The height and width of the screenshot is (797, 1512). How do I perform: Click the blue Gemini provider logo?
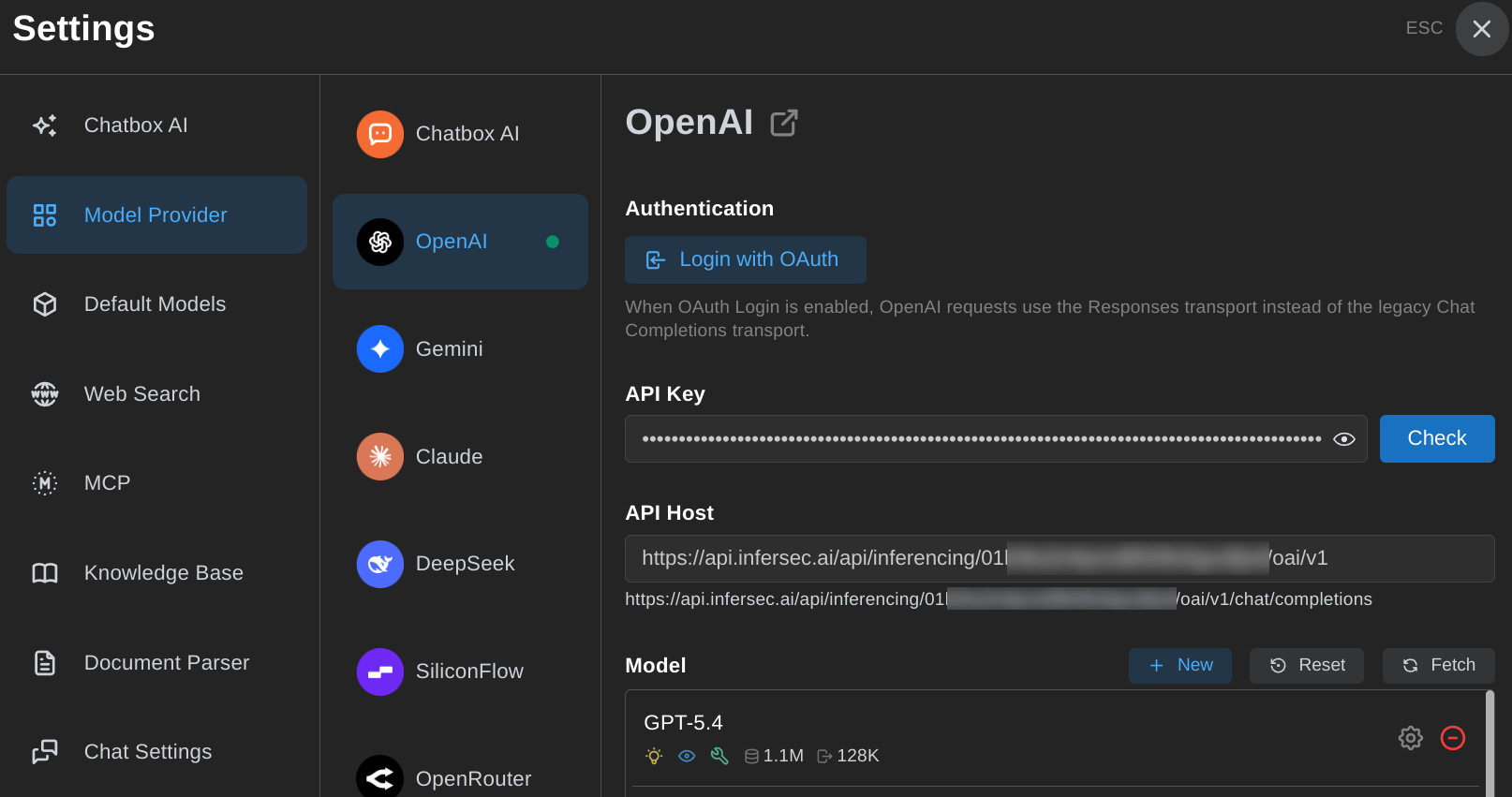coord(380,349)
